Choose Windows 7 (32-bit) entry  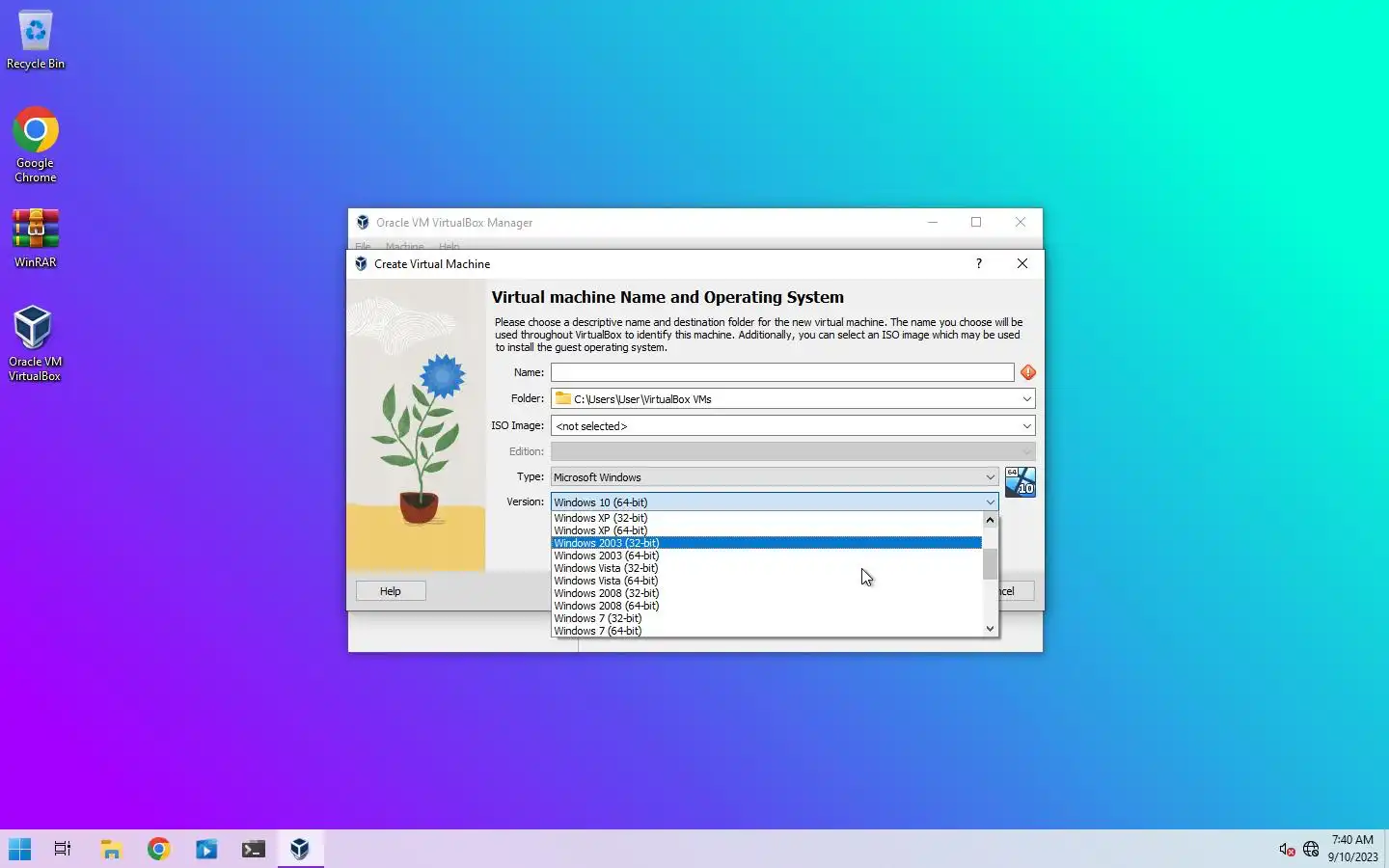(x=767, y=618)
